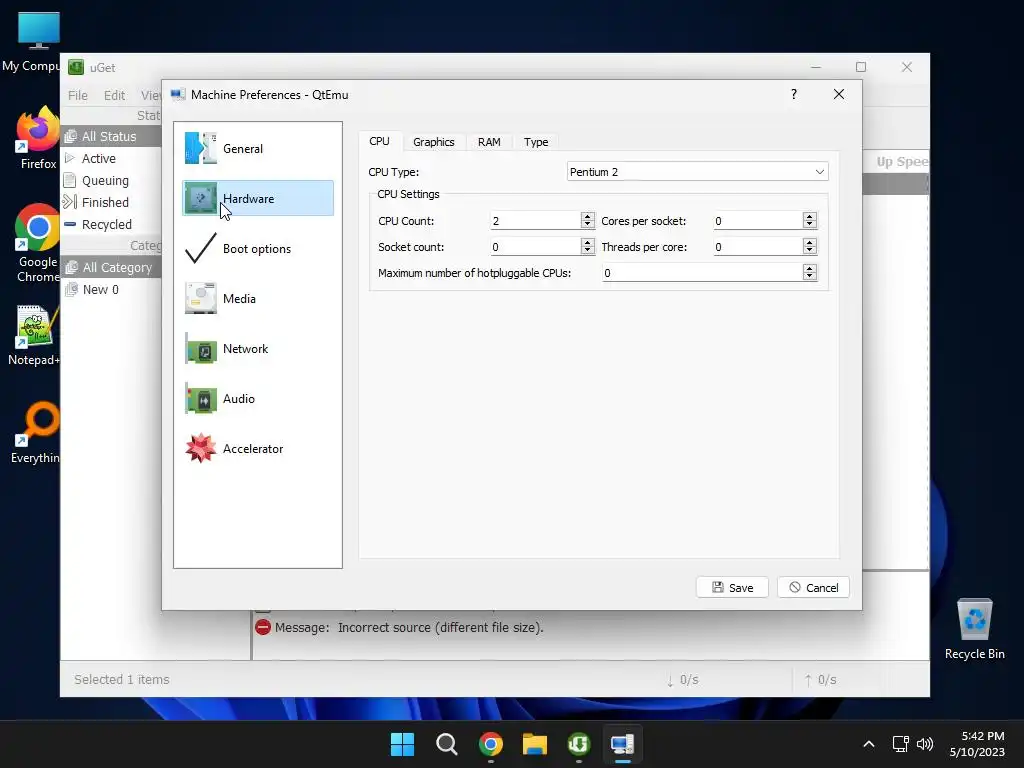1024x768 pixels.
Task: Open the Boot options section
Action: (x=257, y=248)
